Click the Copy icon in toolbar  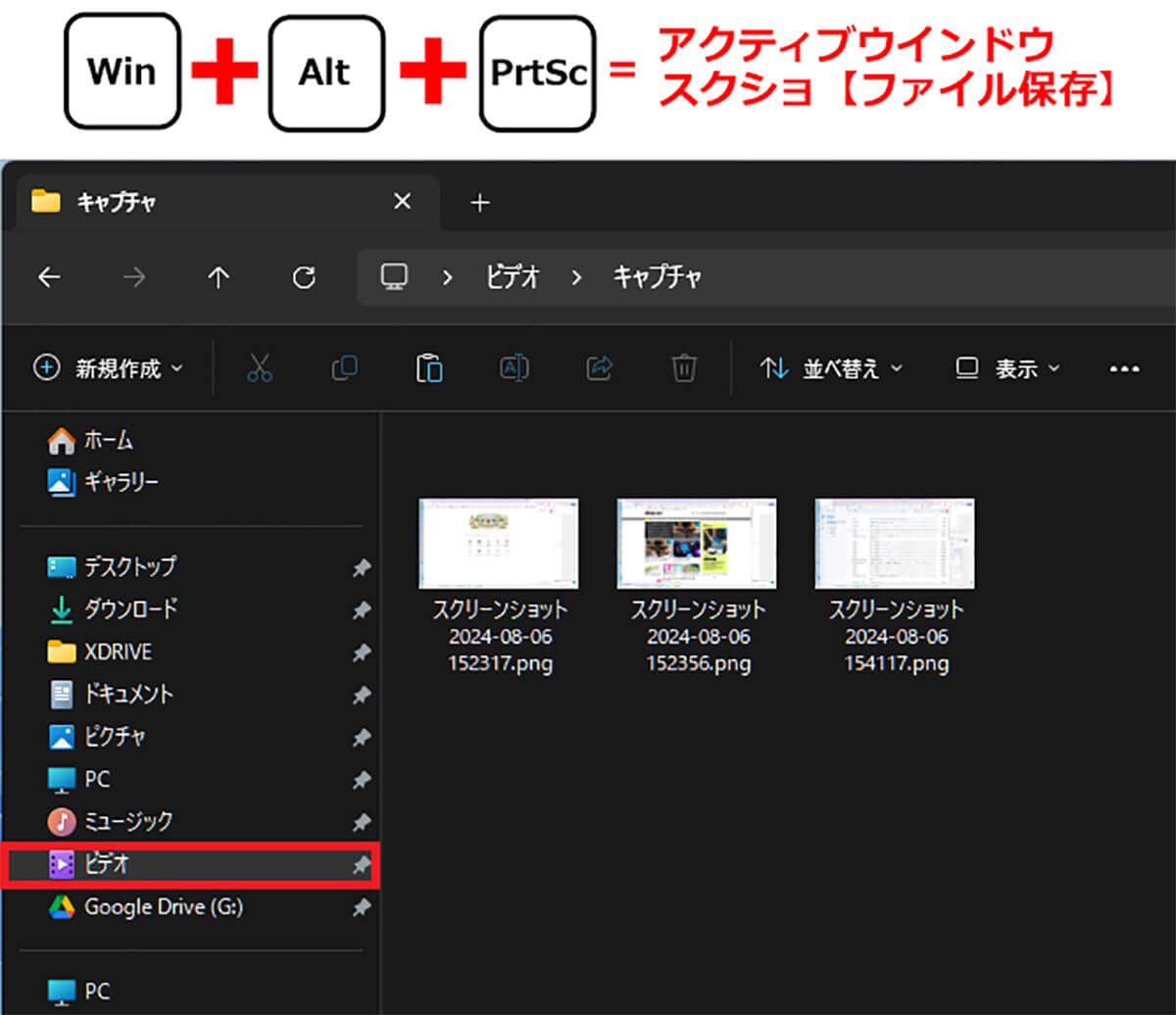point(345,367)
